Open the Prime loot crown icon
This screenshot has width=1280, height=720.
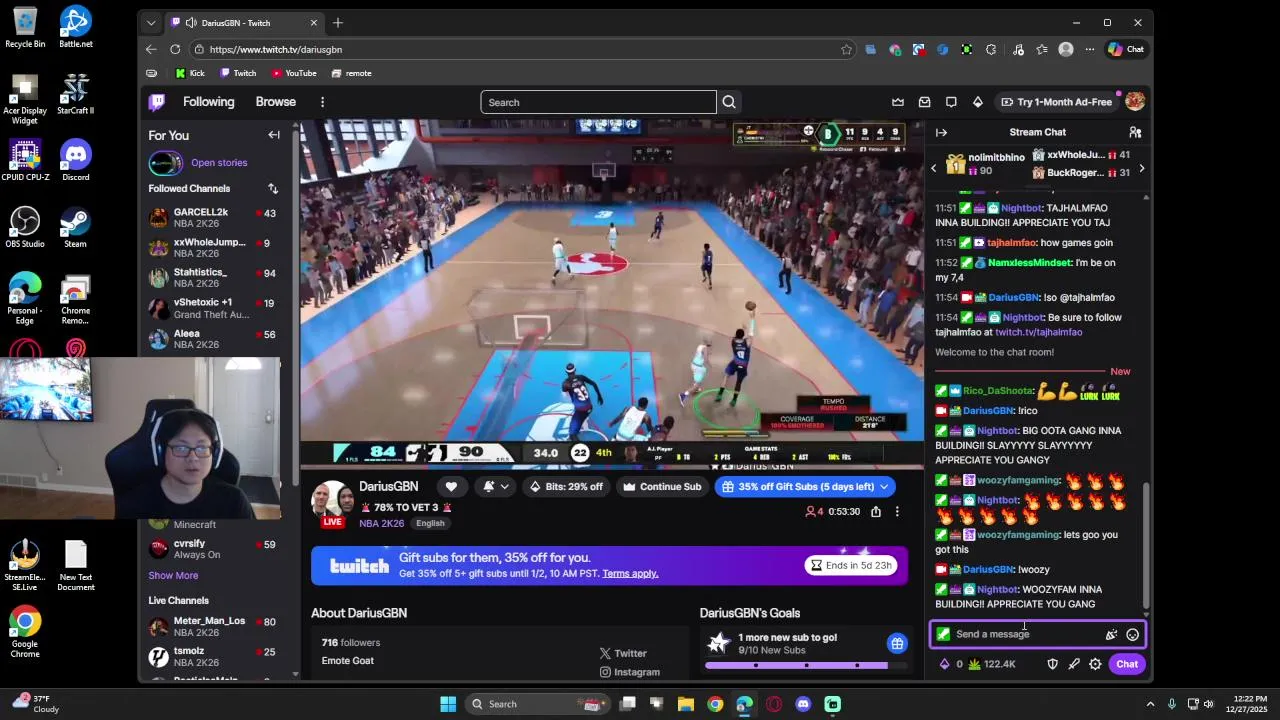pyautogui.click(x=898, y=102)
